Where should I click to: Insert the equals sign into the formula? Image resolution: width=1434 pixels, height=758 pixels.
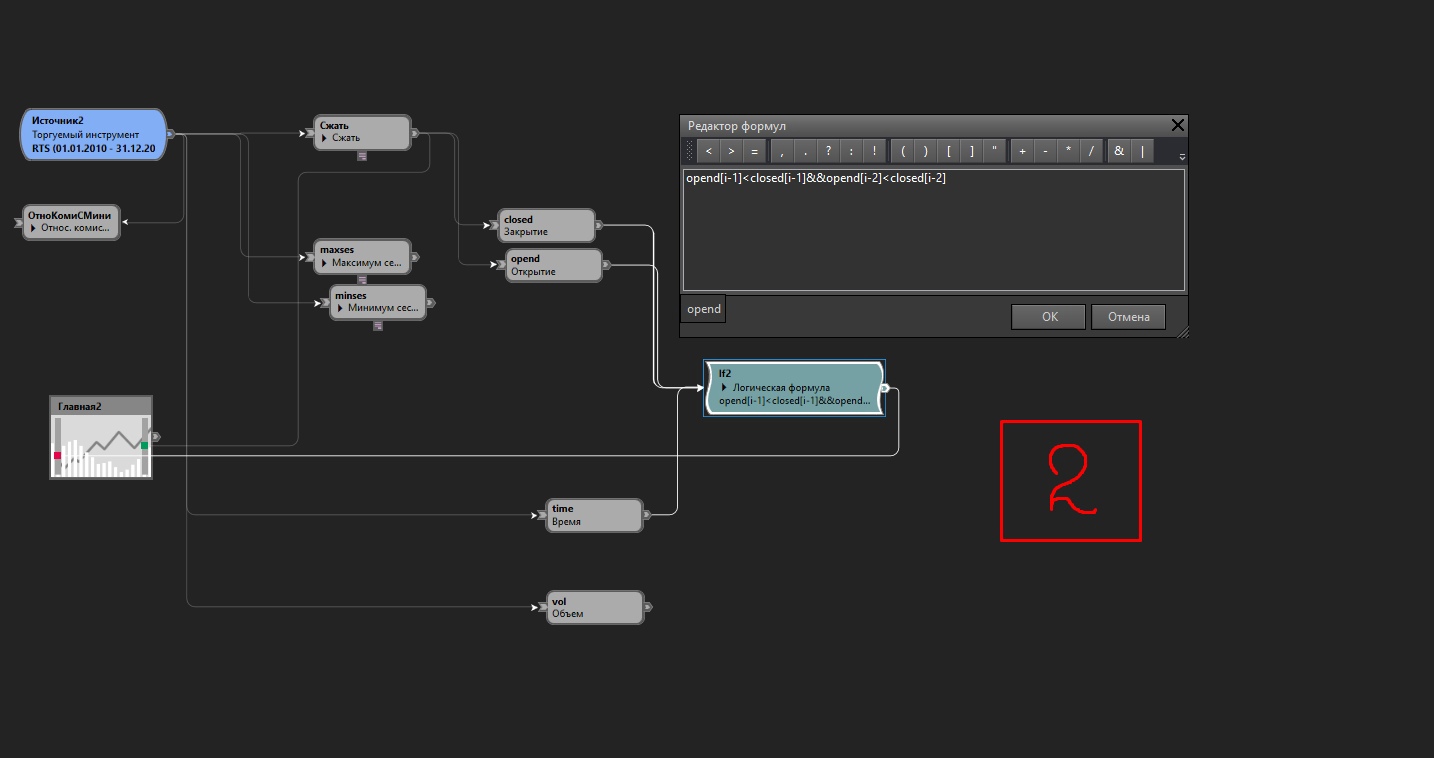click(x=754, y=151)
